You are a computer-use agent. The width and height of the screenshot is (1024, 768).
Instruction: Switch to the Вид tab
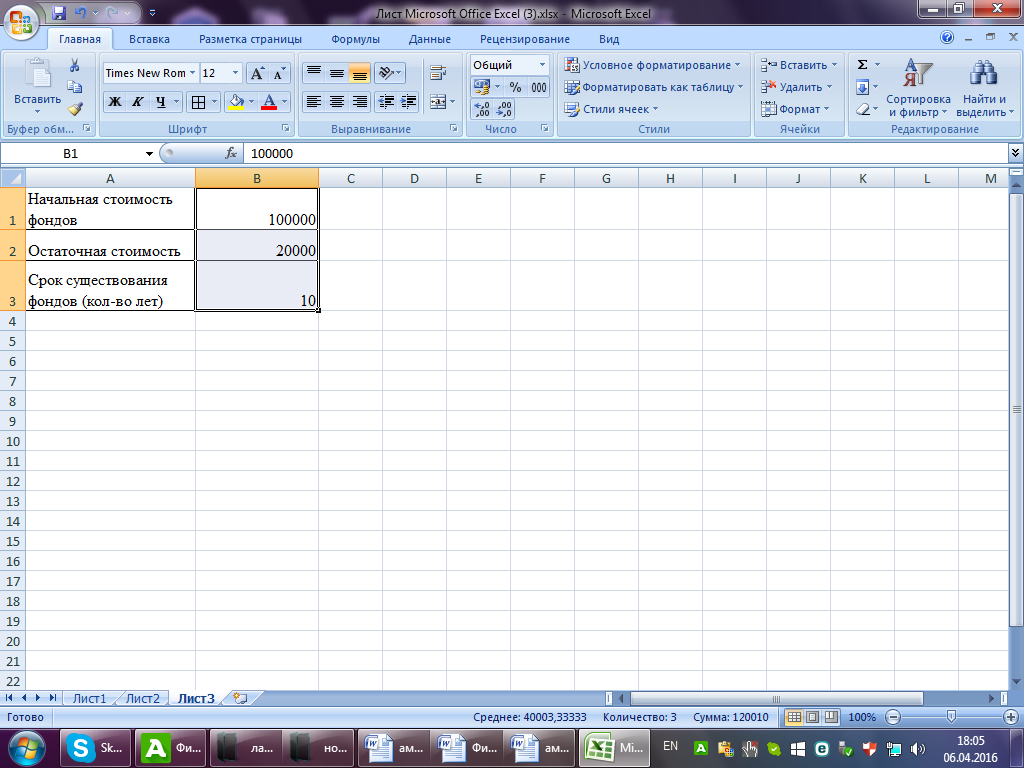[609, 39]
